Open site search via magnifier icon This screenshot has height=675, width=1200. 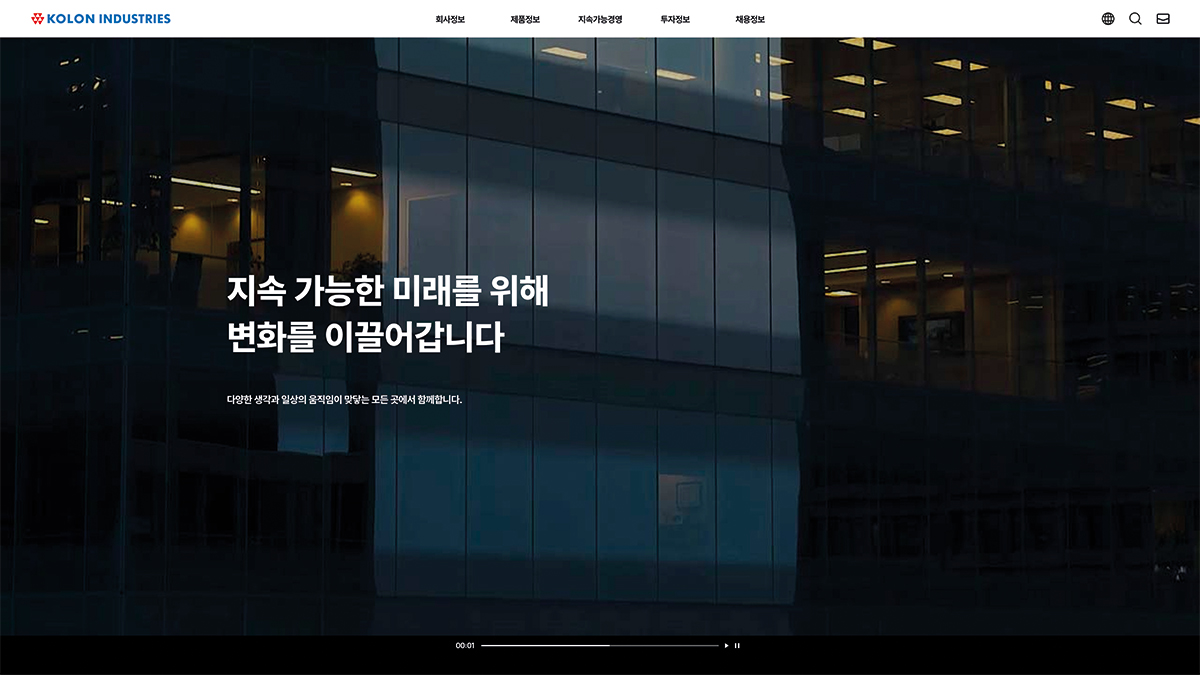1135,18
